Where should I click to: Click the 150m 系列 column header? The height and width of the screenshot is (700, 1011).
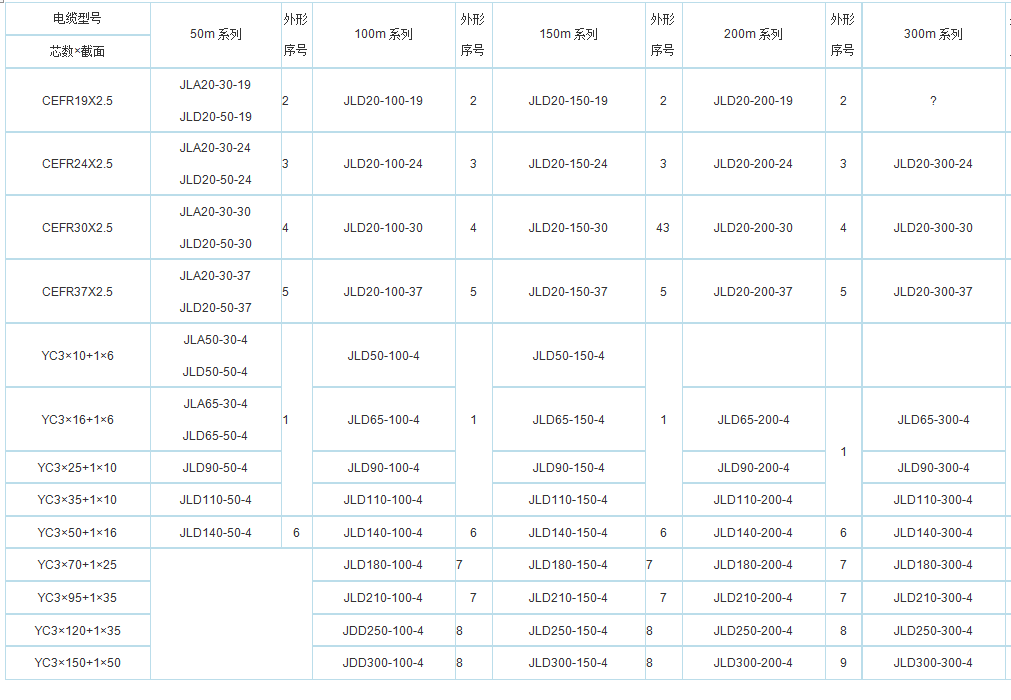pyautogui.click(x=568, y=34)
